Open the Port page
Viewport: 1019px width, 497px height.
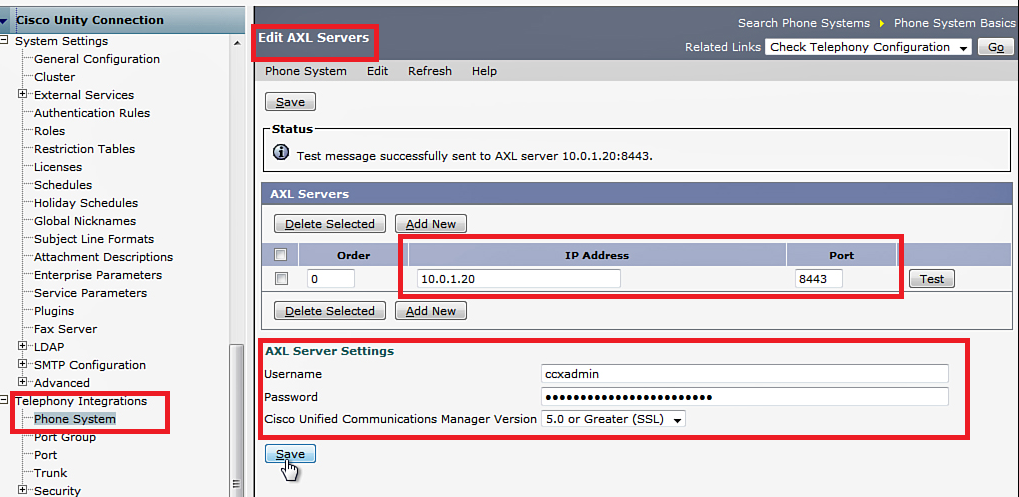45,455
